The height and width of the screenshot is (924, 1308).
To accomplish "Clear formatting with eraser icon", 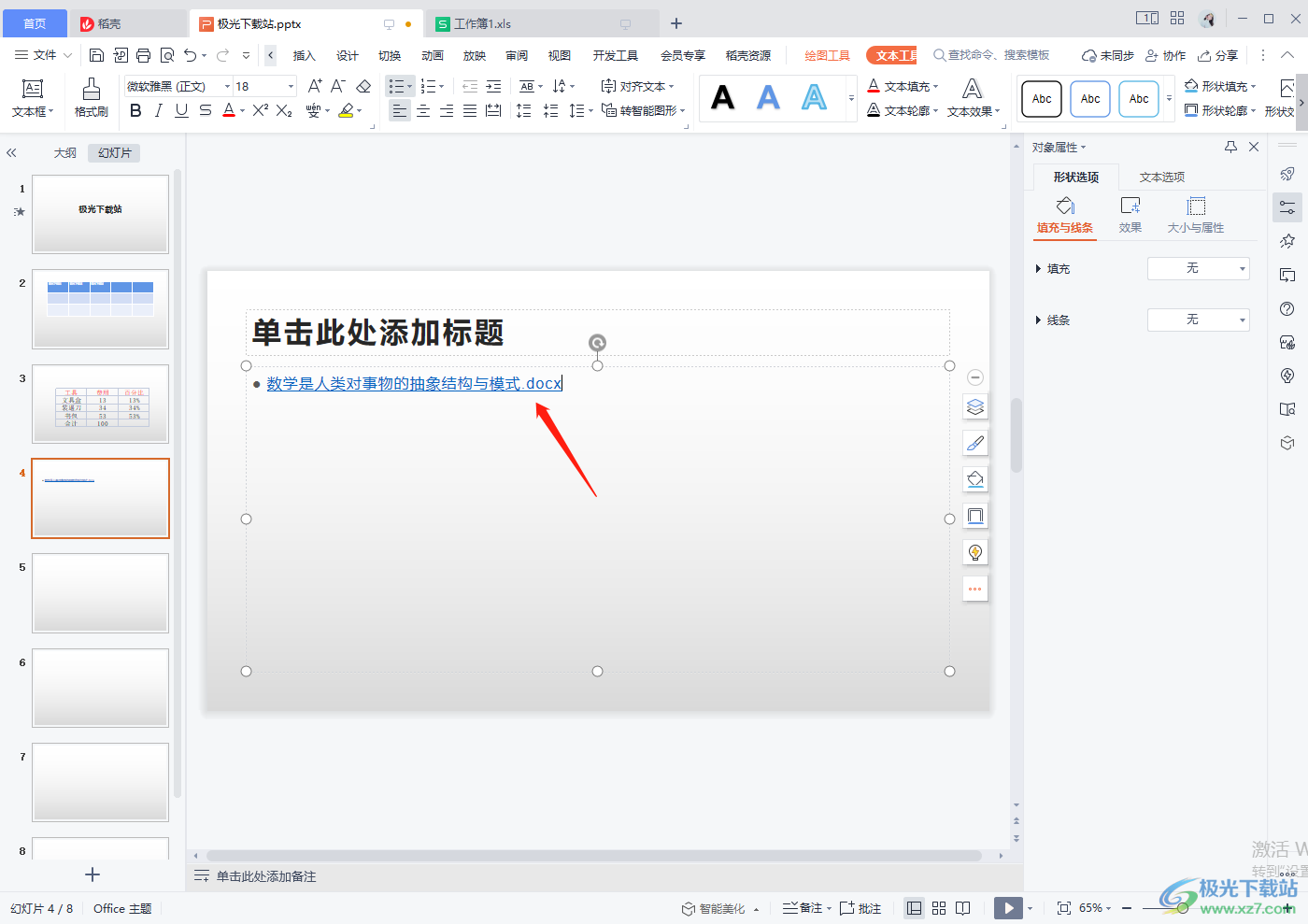I will pyautogui.click(x=363, y=86).
